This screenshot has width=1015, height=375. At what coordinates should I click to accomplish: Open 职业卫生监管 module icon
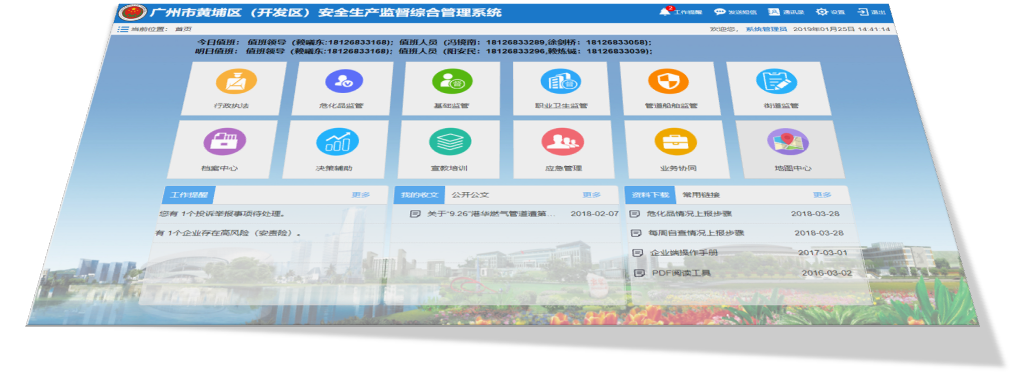(x=561, y=81)
